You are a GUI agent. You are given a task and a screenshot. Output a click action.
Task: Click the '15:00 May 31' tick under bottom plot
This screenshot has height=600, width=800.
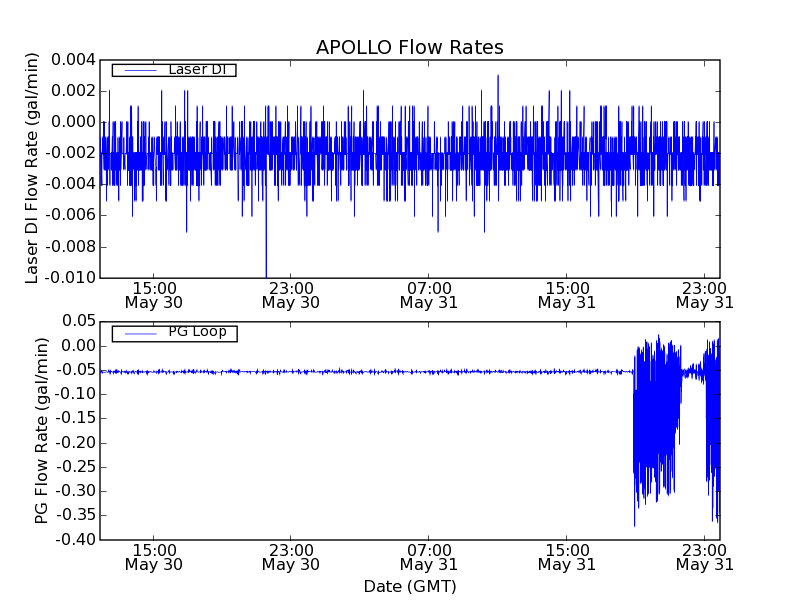coord(566,557)
